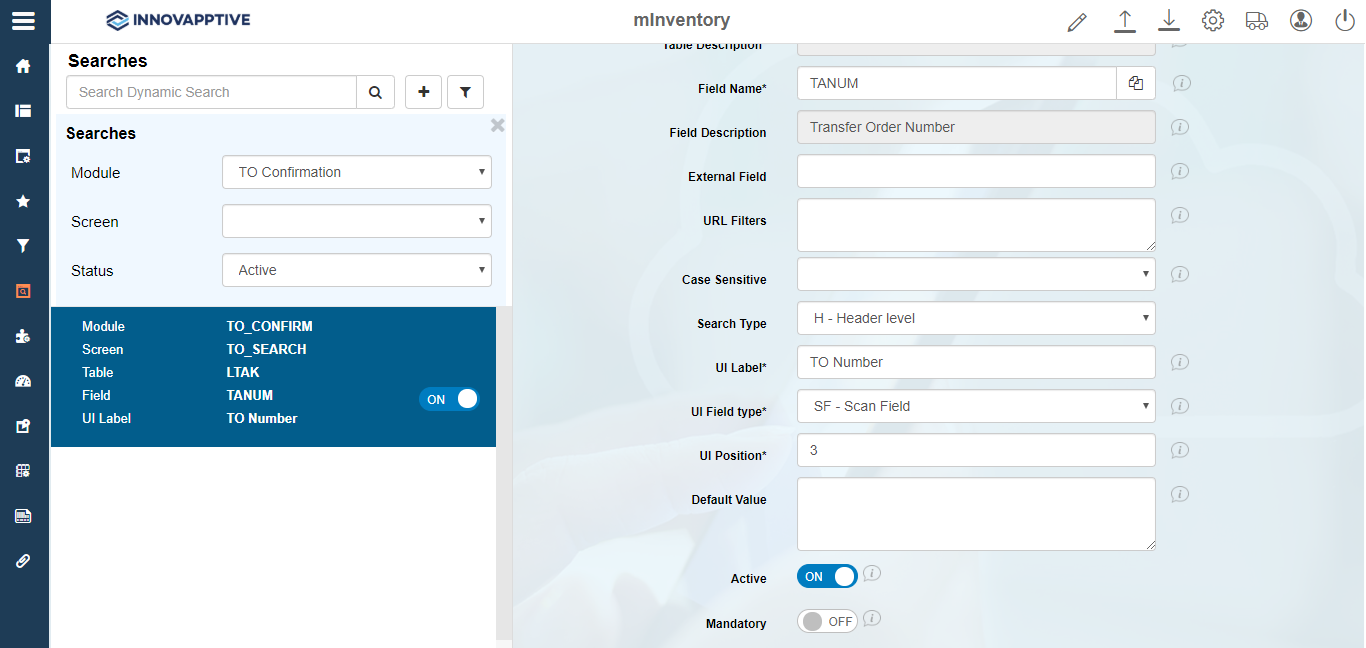This screenshot has width=1366, height=648.
Task: Open settings gear icon in header
Action: 1213,21
